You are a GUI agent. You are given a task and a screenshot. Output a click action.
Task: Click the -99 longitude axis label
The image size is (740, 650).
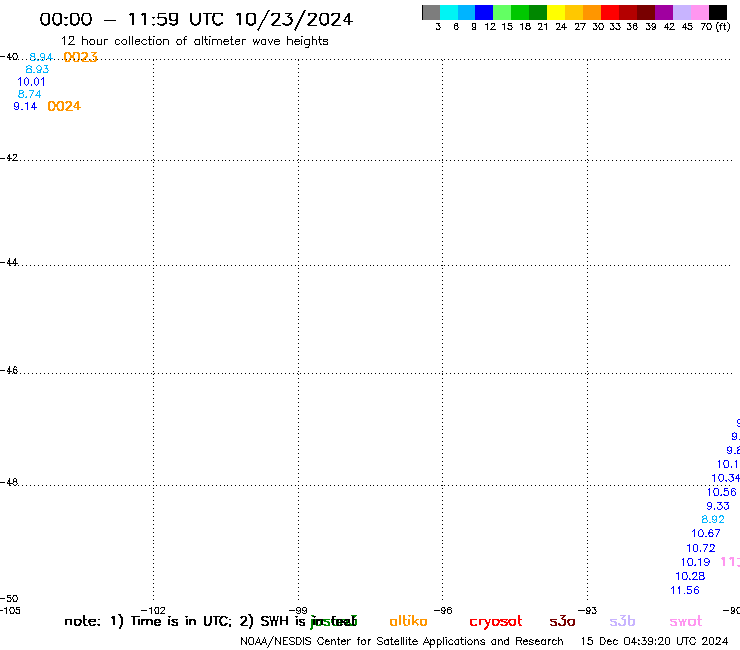click(x=298, y=610)
